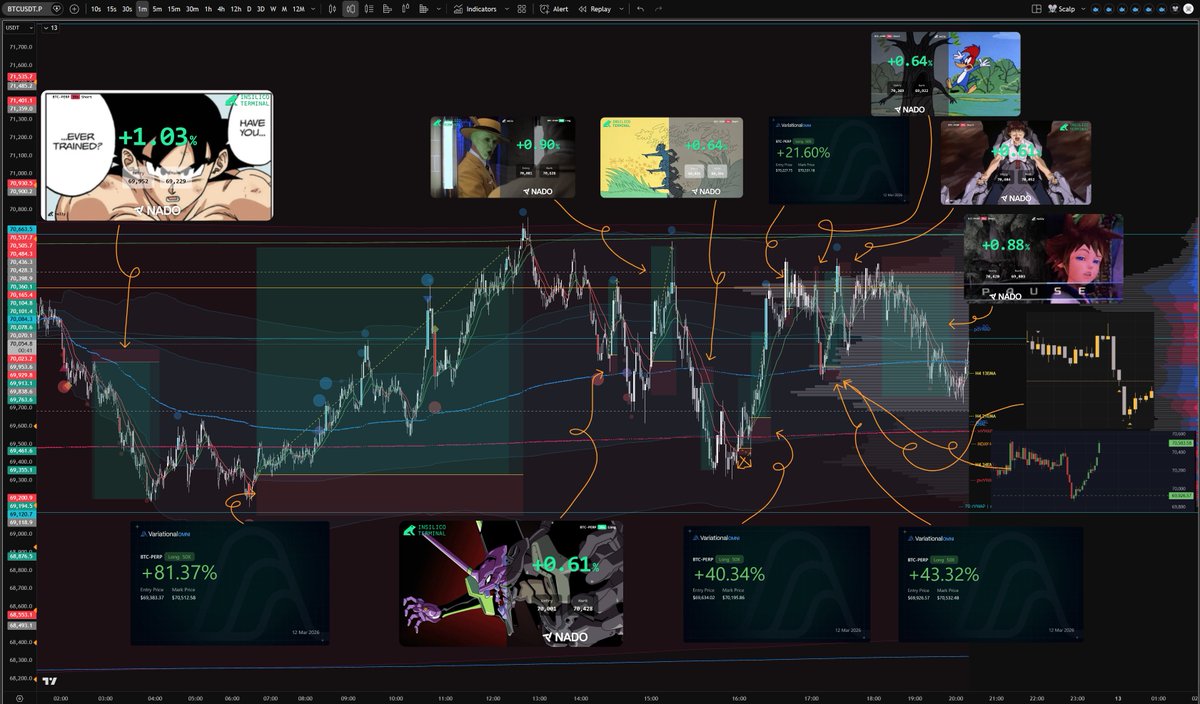Open the Indicators dialog
The height and width of the screenshot is (704, 1200).
(x=474, y=9)
